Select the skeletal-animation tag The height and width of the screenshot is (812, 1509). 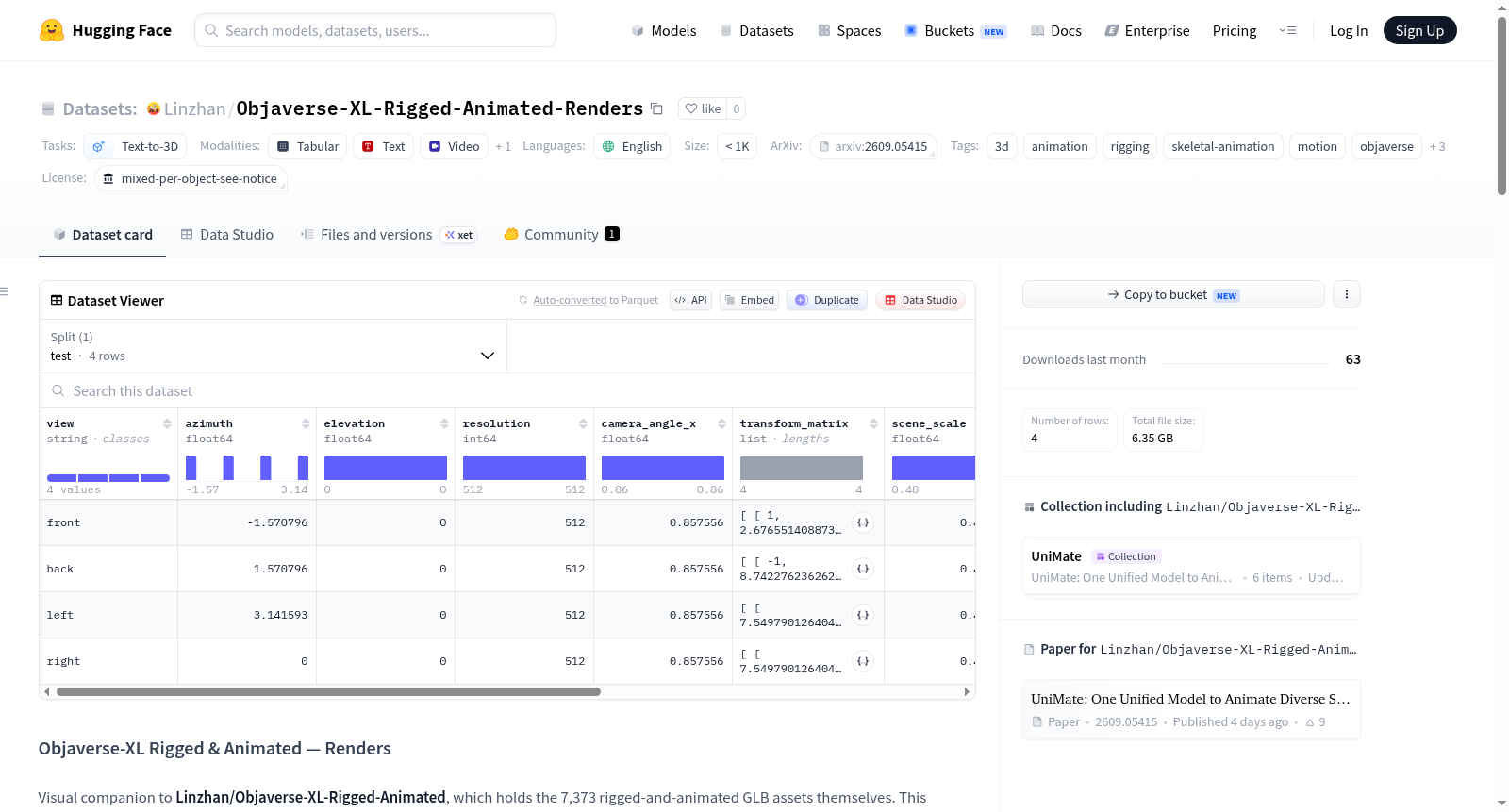1223,146
